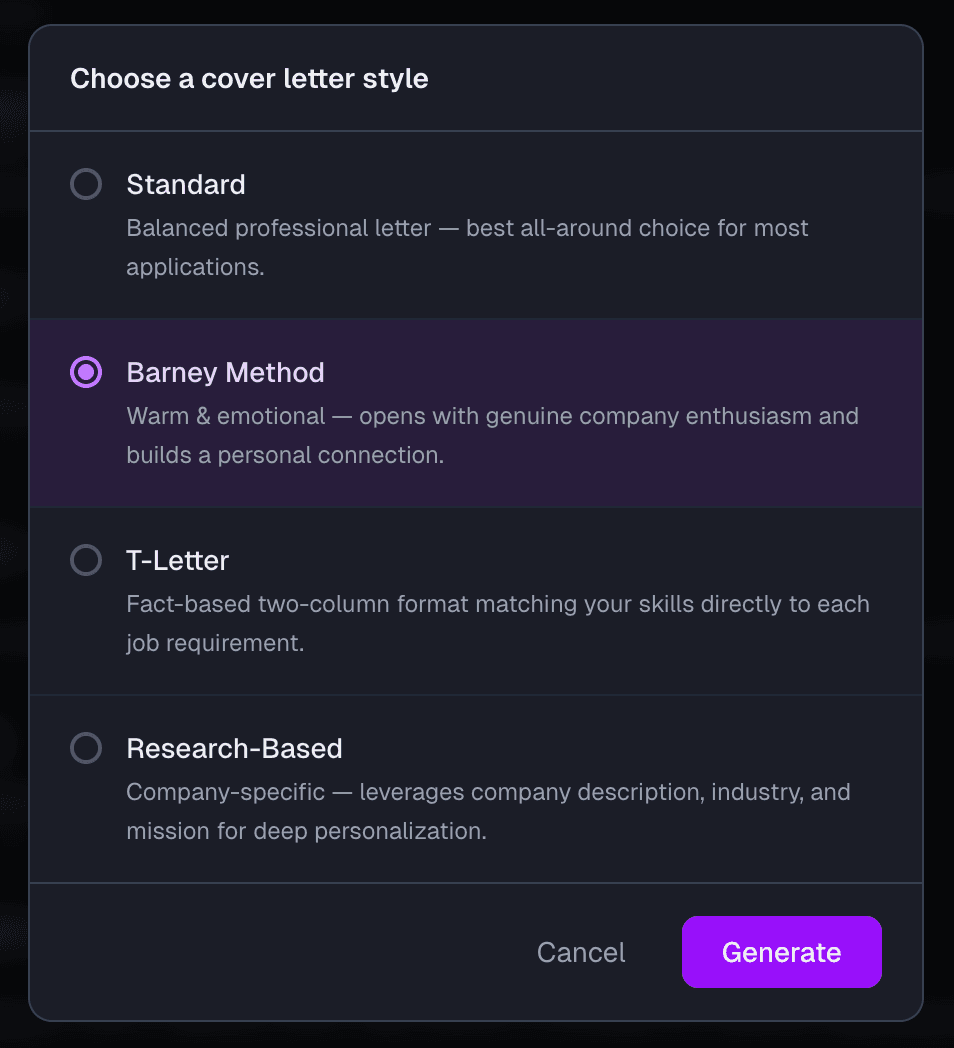Screen dimensions: 954x1048
Task: Click the T-Letter description text
Action: tap(497, 623)
